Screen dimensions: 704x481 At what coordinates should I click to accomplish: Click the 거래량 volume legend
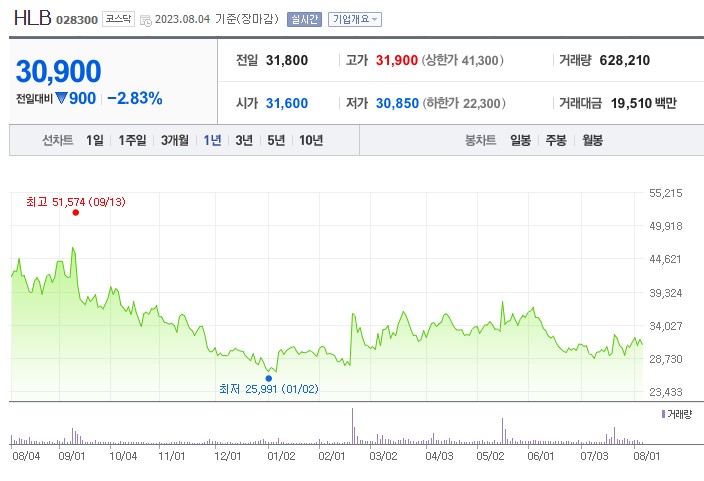677,414
